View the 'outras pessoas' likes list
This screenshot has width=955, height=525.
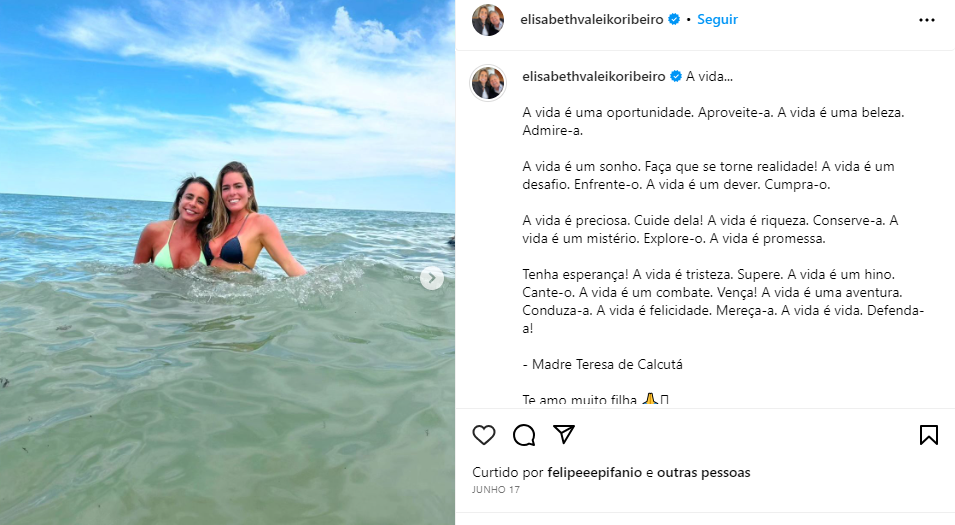tap(703, 472)
